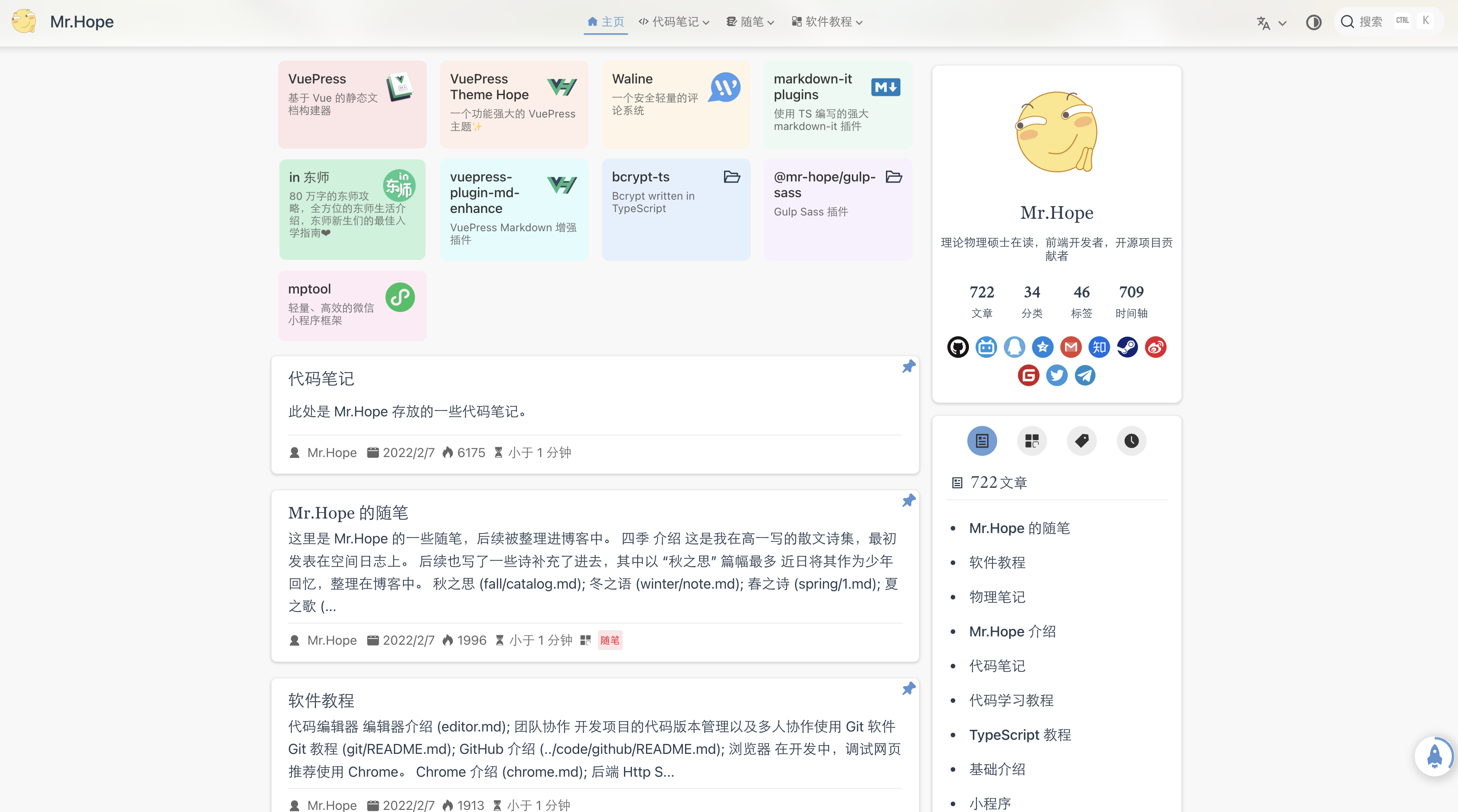Open the QQ penguin icon
The width and height of the screenshot is (1458, 812).
1014,347
